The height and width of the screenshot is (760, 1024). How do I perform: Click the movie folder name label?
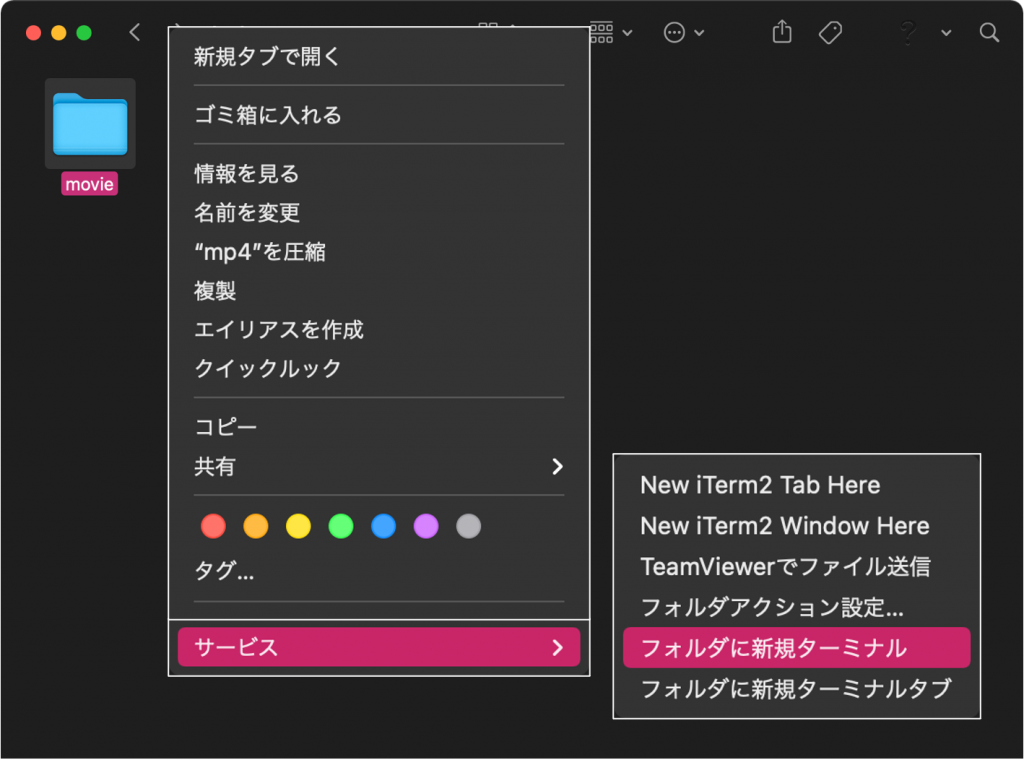(90, 185)
